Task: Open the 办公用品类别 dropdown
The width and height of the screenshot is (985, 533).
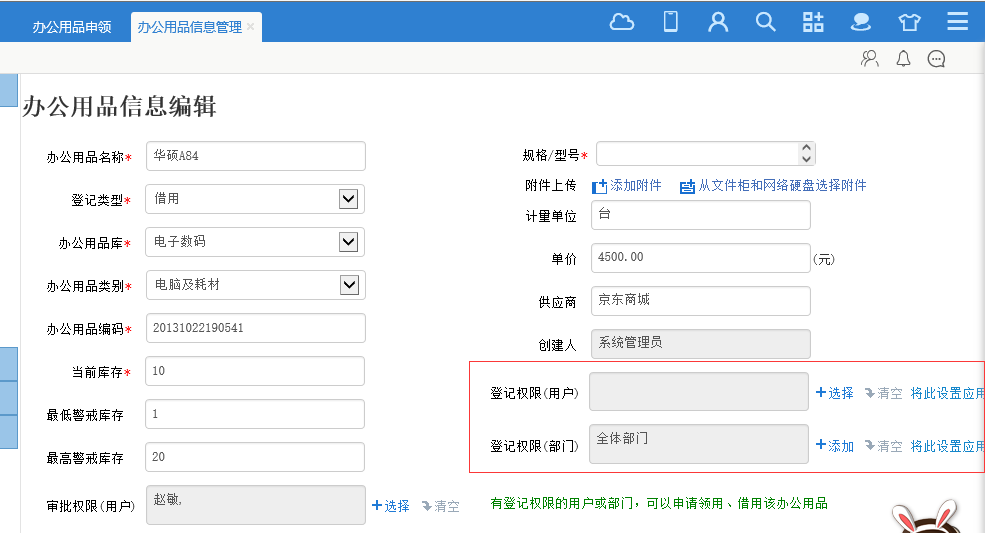Action: click(348, 285)
